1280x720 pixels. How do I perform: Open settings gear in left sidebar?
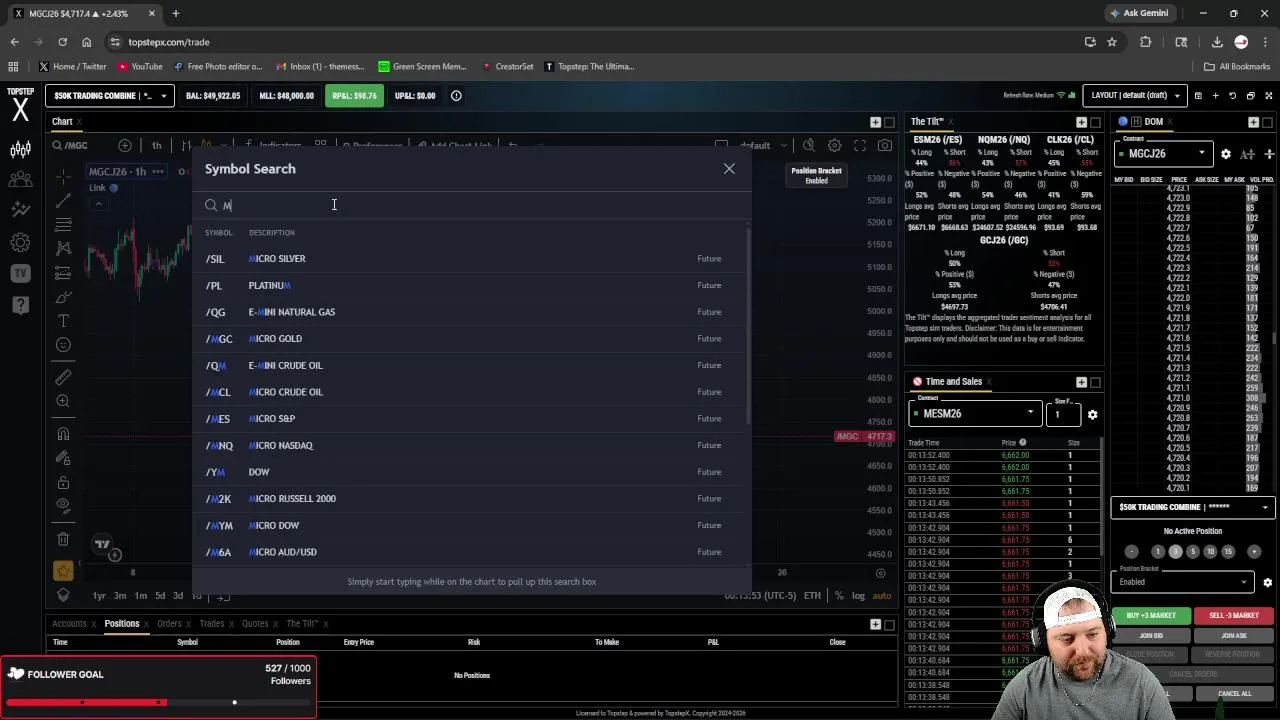click(x=20, y=242)
